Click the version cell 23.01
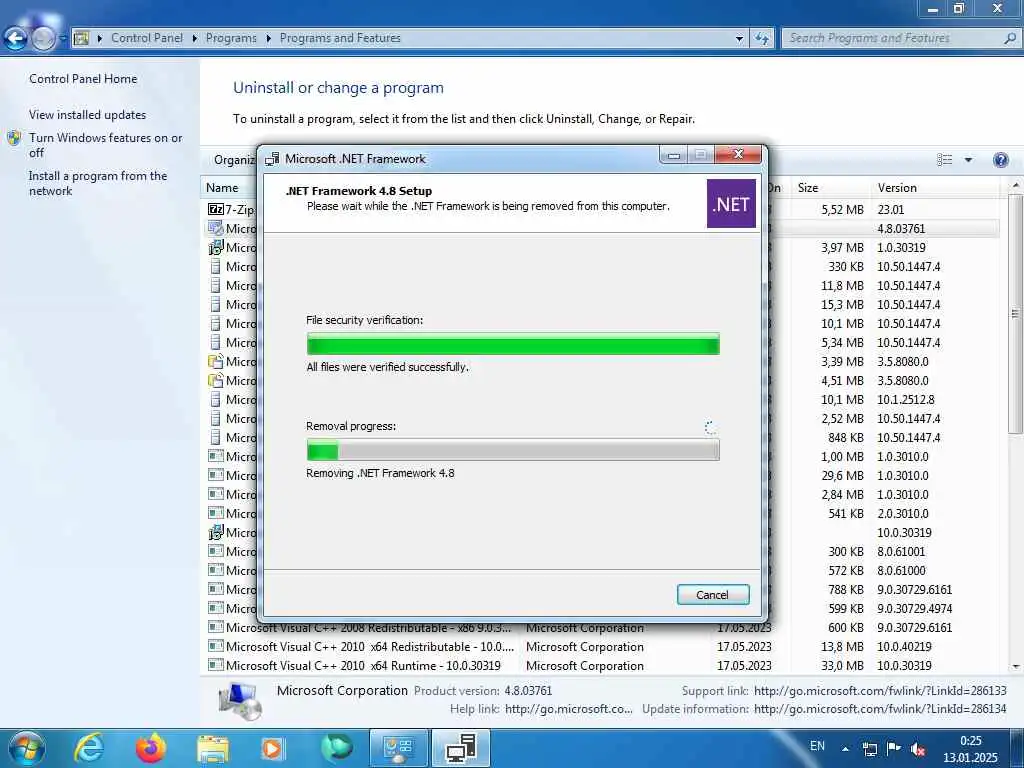 (891, 210)
